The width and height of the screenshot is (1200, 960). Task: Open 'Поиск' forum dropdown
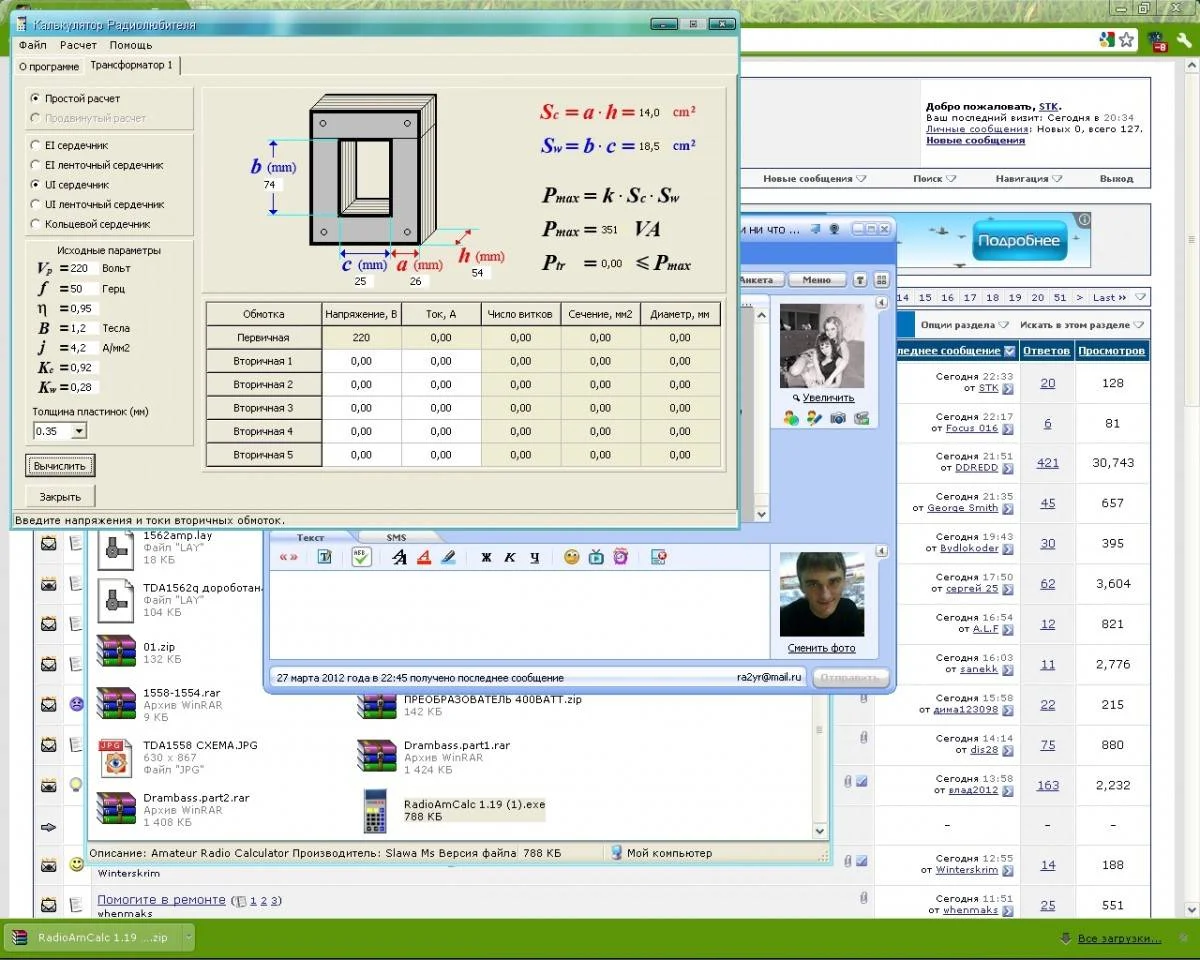tap(934, 179)
